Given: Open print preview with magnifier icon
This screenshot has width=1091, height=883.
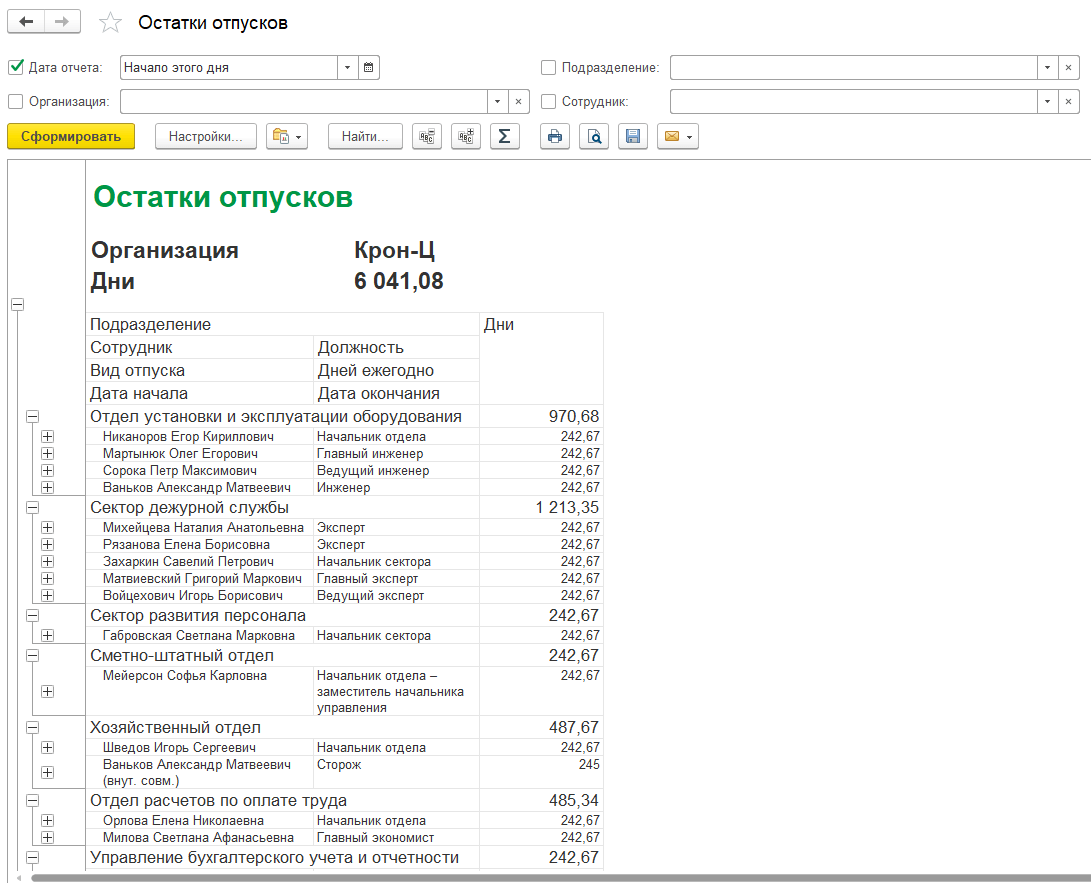Looking at the screenshot, I should [594, 137].
